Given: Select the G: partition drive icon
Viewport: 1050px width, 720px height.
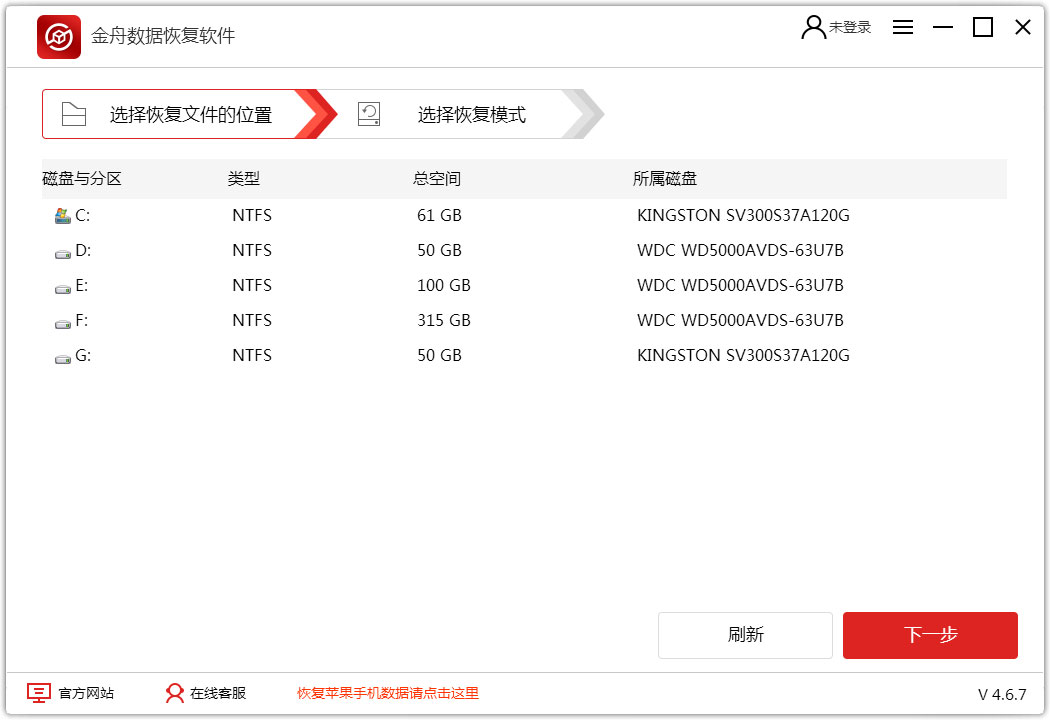Looking at the screenshot, I should (x=62, y=356).
